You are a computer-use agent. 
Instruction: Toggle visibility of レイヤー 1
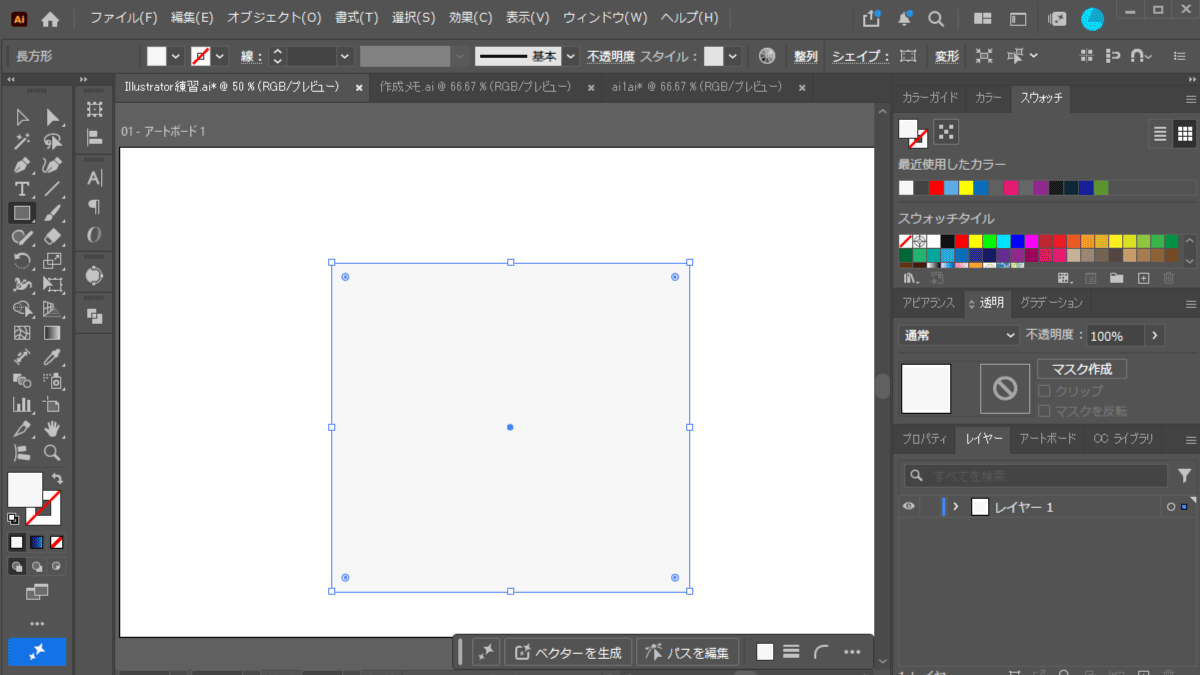tap(908, 507)
